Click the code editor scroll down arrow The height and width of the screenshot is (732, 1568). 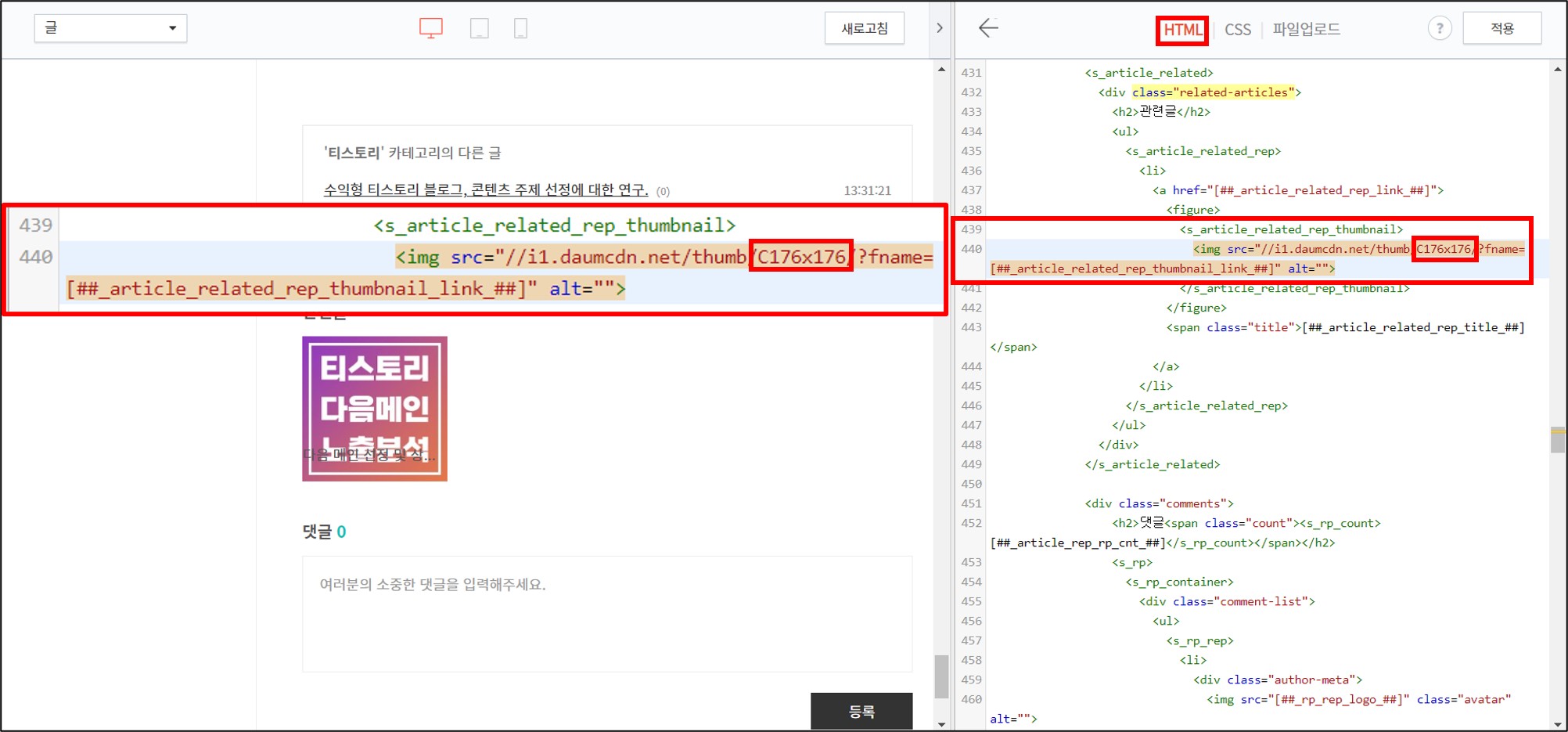1558,725
